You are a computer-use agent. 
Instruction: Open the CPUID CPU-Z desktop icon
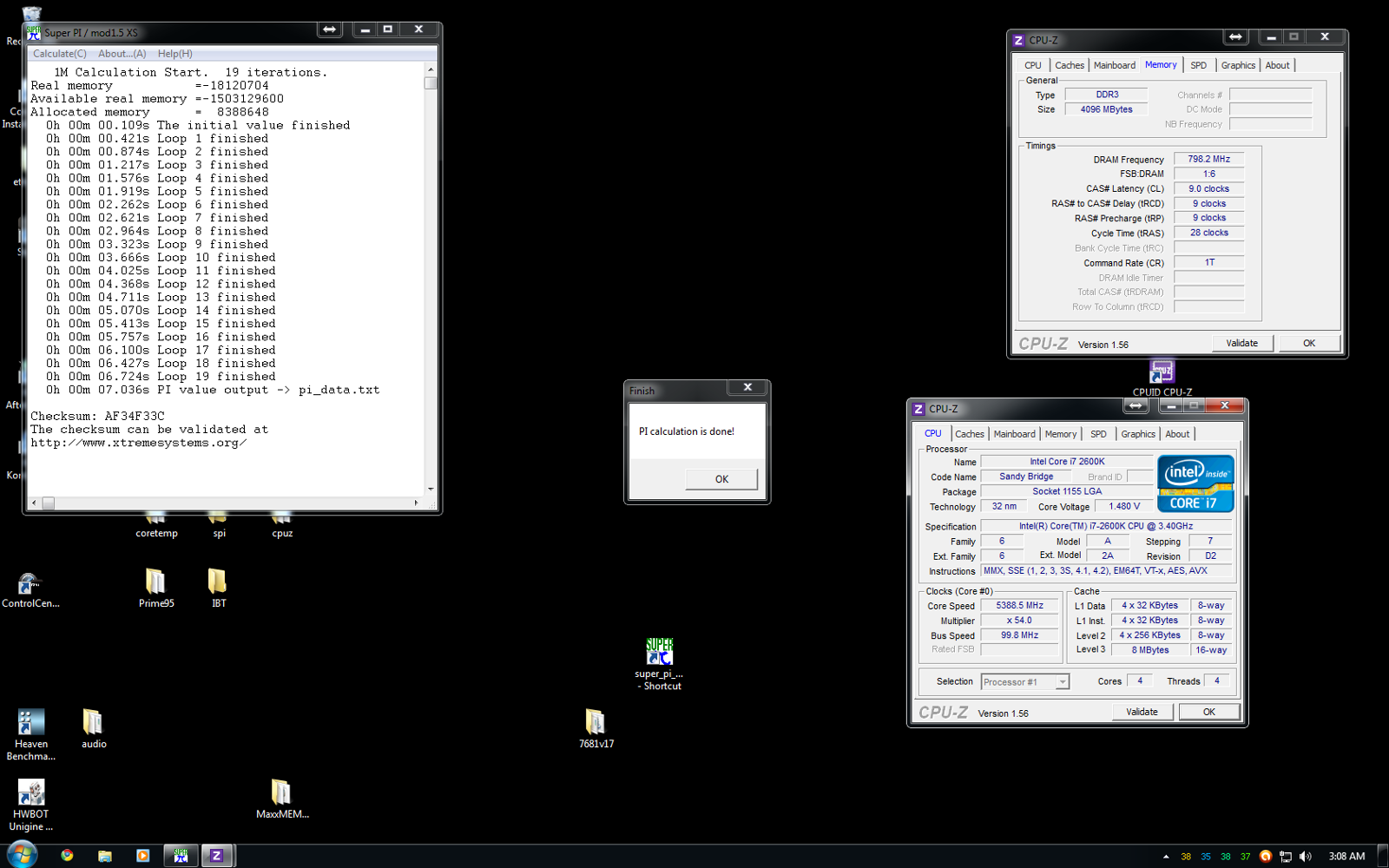point(1162,378)
